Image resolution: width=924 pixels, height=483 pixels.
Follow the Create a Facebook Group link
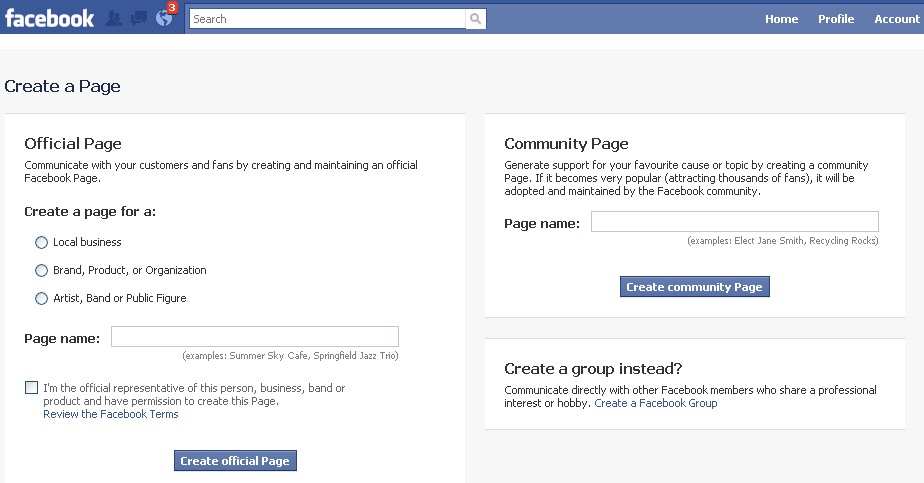click(x=655, y=403)
